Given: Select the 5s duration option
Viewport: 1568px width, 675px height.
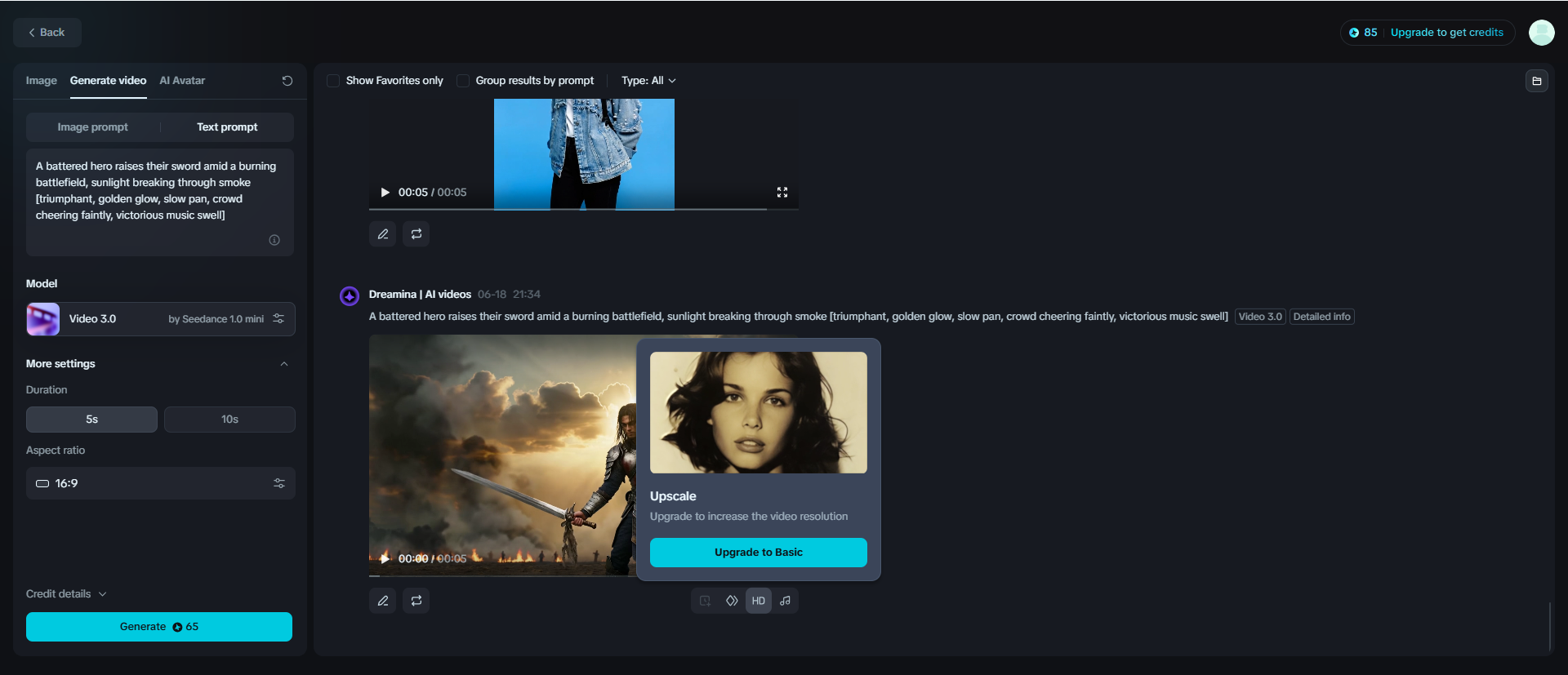Looking at the screenshot, I should click(x=91, y=420).
